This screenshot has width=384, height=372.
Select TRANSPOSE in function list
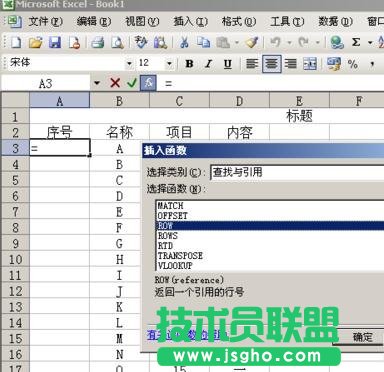(270, 256)
